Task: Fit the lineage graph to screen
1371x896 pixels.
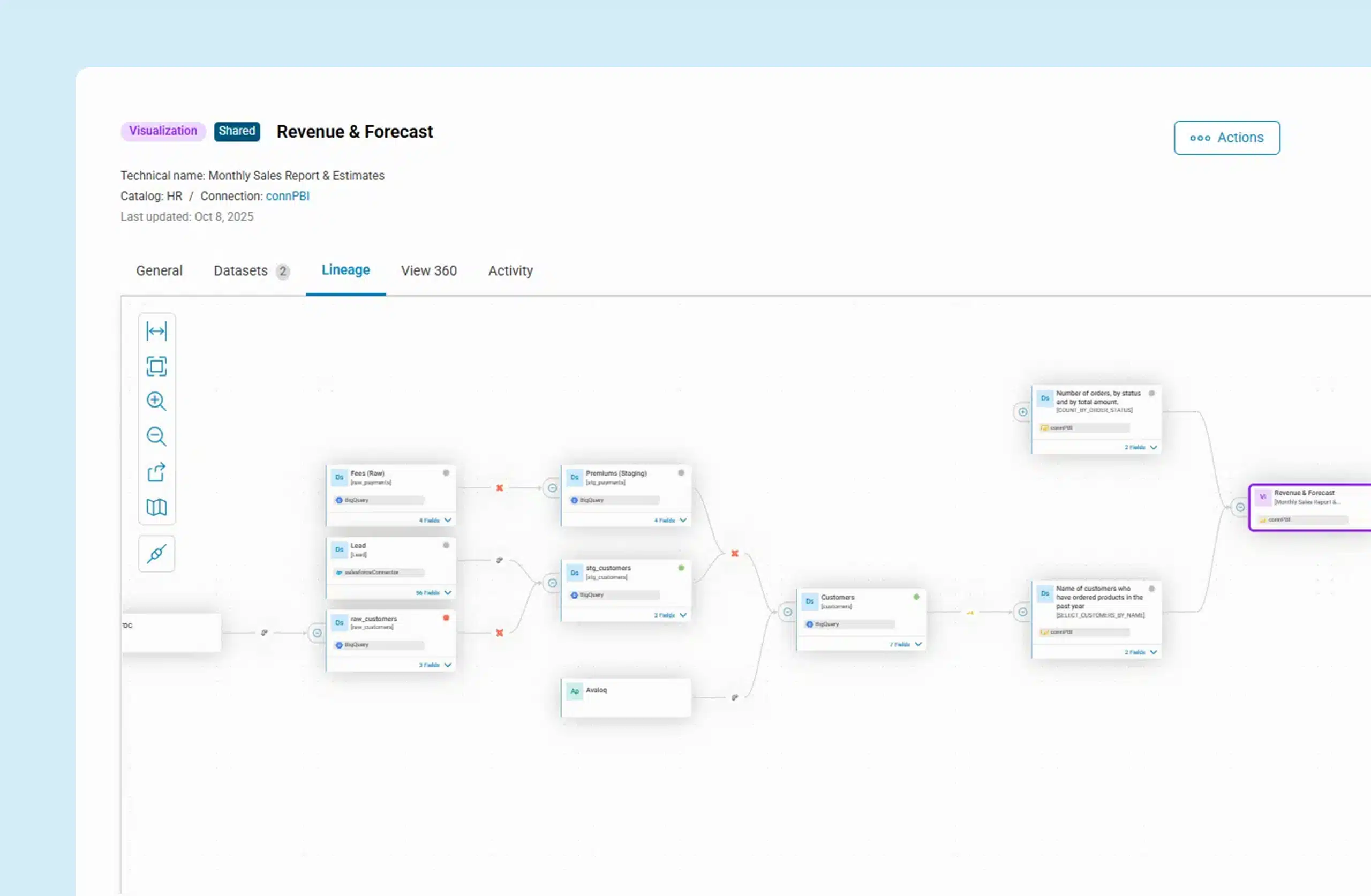Action: click(157, 365)
